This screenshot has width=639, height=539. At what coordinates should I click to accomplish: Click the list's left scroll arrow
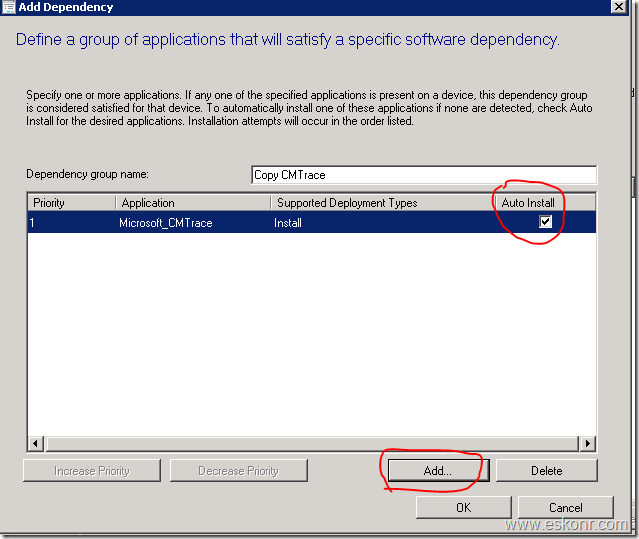(36, 443)
